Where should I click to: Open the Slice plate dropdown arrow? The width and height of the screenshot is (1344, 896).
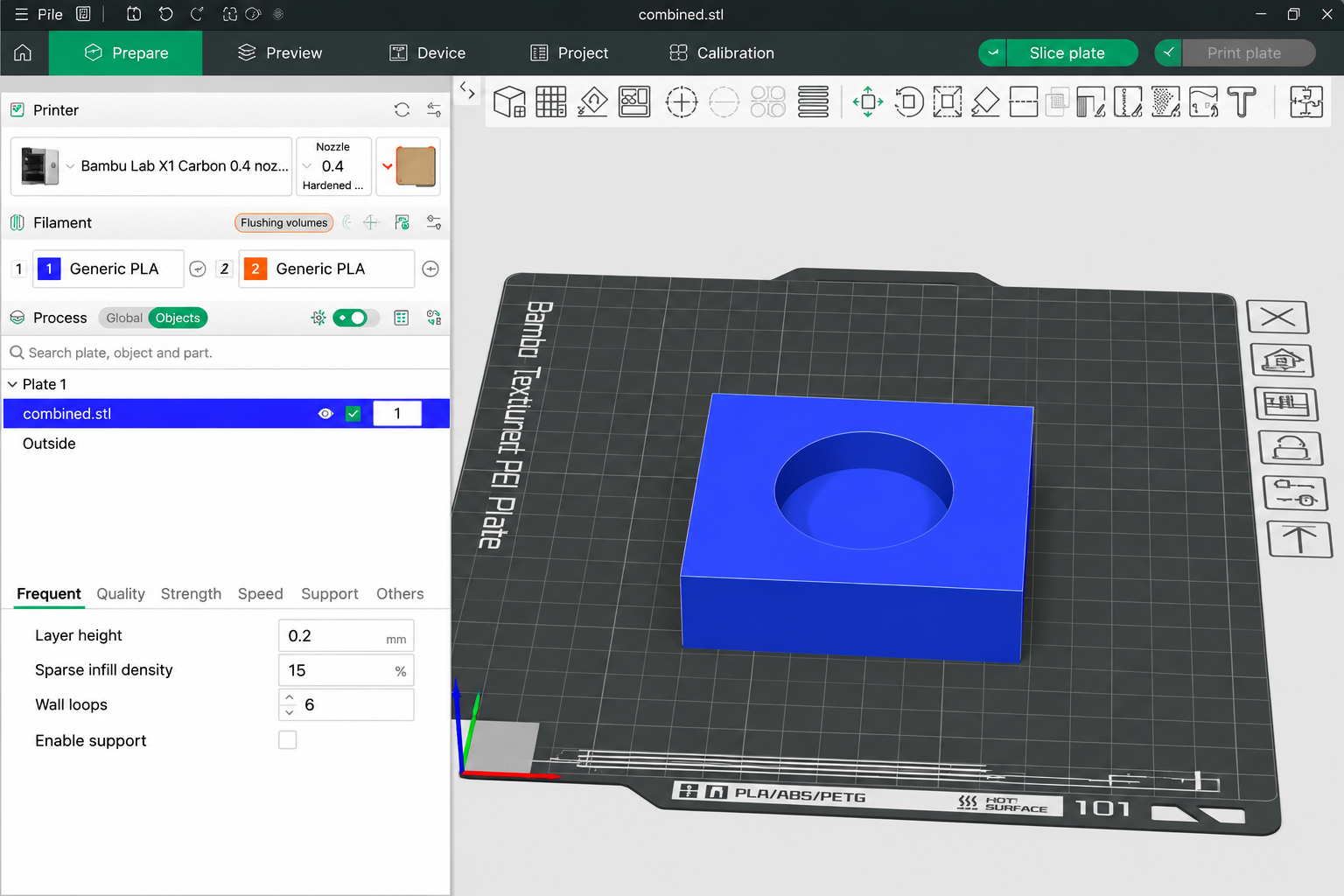[992, 52]
